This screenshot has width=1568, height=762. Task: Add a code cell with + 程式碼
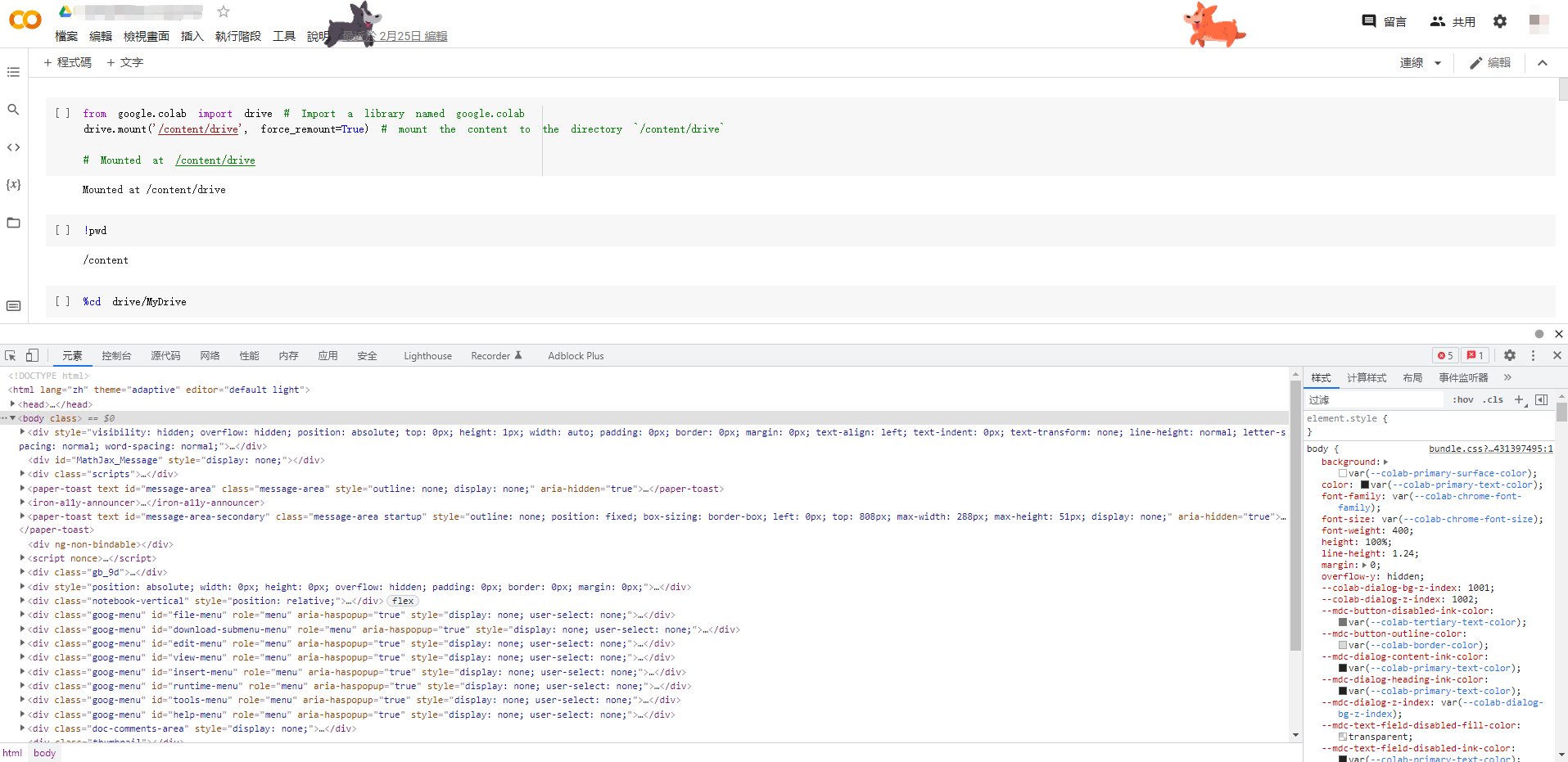pyautogui.click(x=67, y=63)
